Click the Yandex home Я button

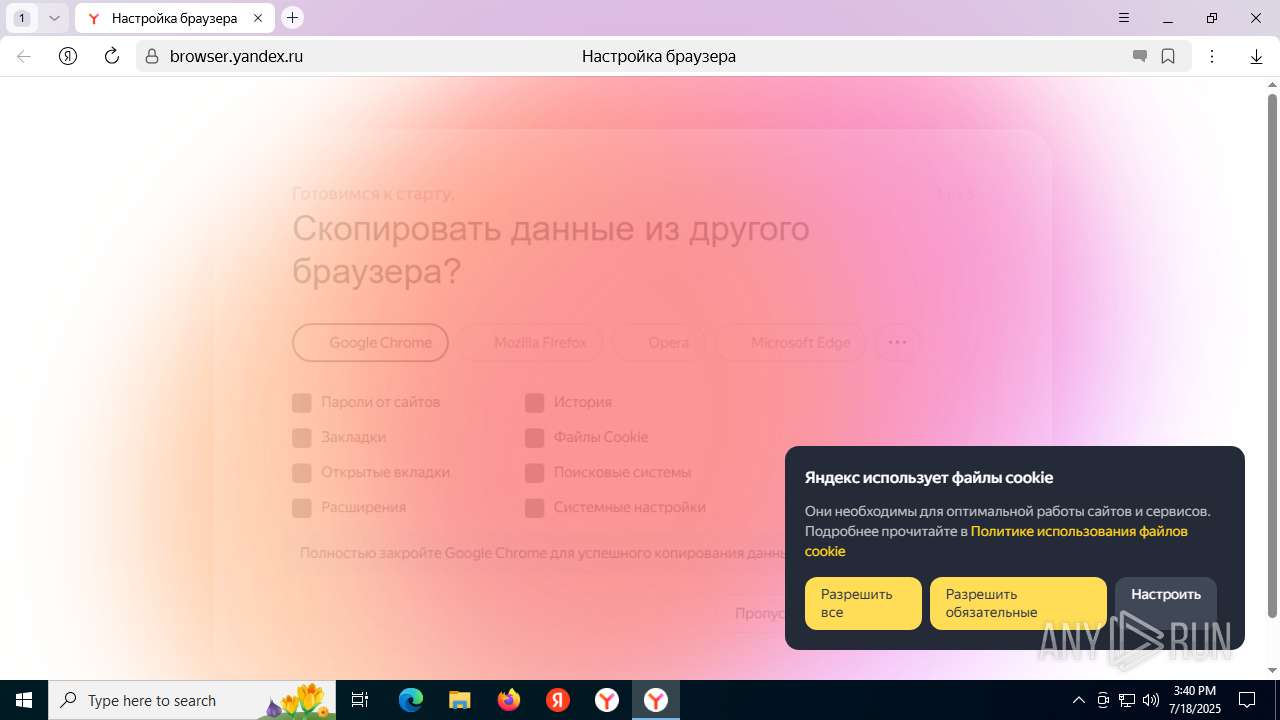68,56
